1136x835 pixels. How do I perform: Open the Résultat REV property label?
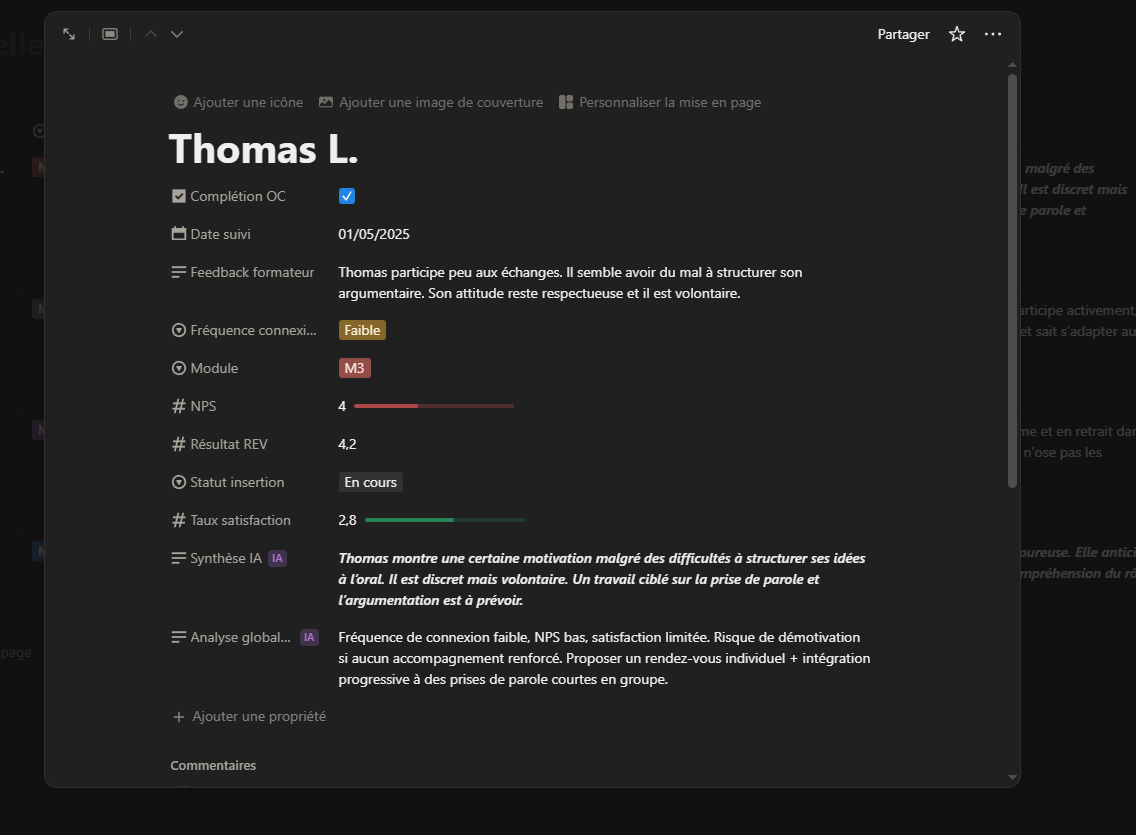[220, 444]
